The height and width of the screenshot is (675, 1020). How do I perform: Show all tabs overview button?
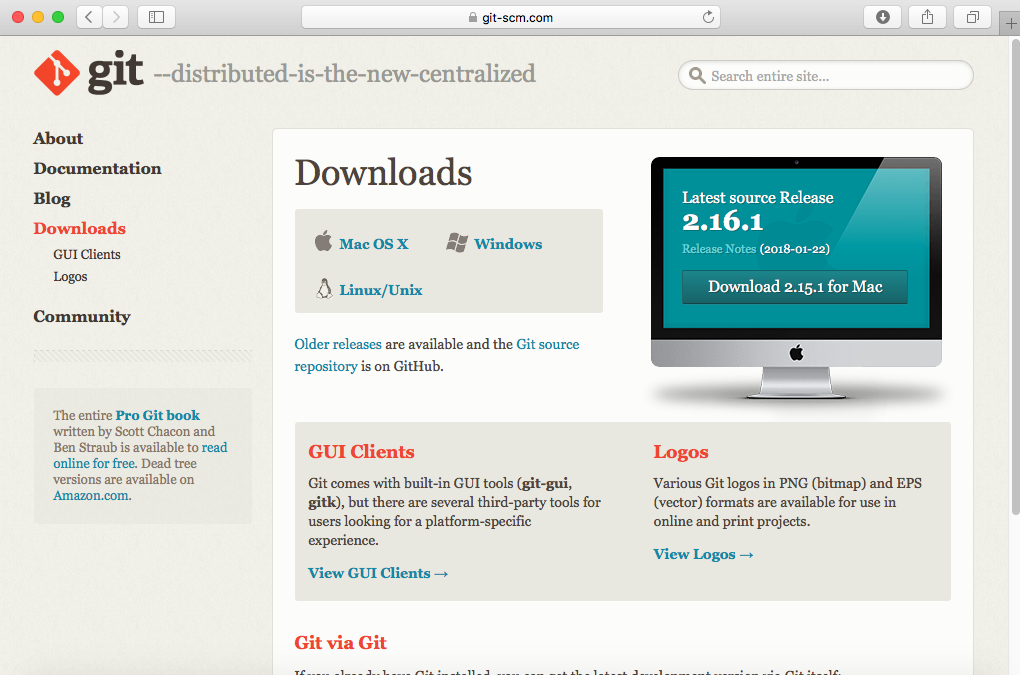pyautogui.click(x=972, y=17)
